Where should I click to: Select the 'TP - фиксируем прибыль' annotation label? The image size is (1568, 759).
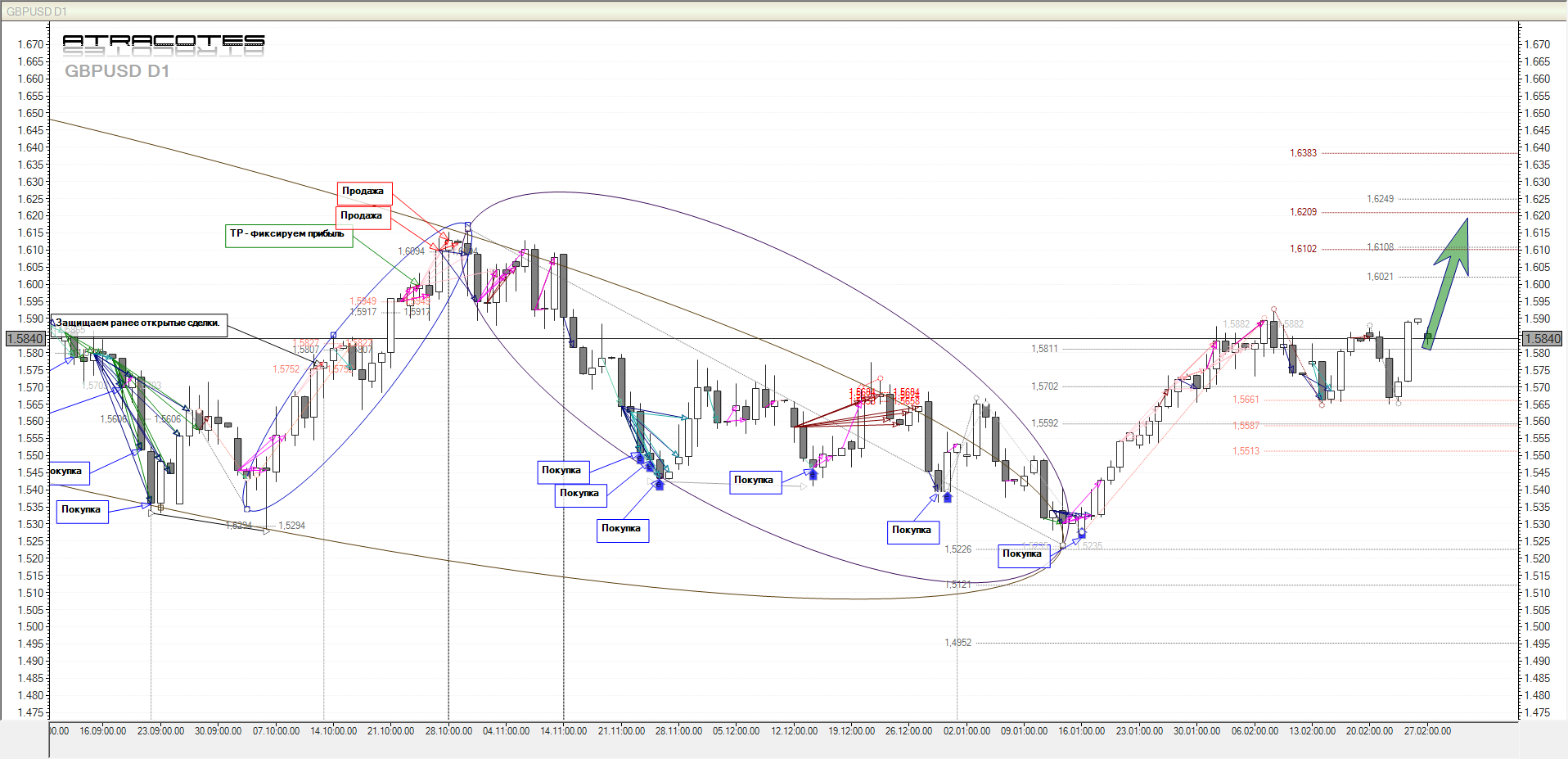click(x=289, y=236)
